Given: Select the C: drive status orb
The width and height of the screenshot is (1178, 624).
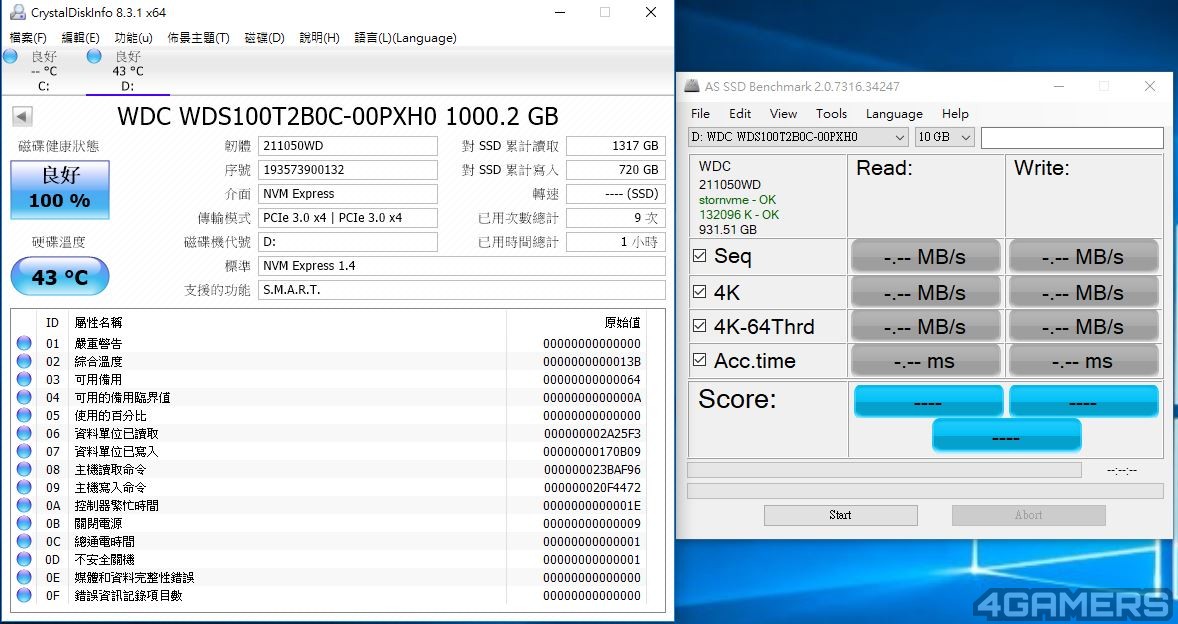Looking at the screenshot, I should [x=11, y=56].
